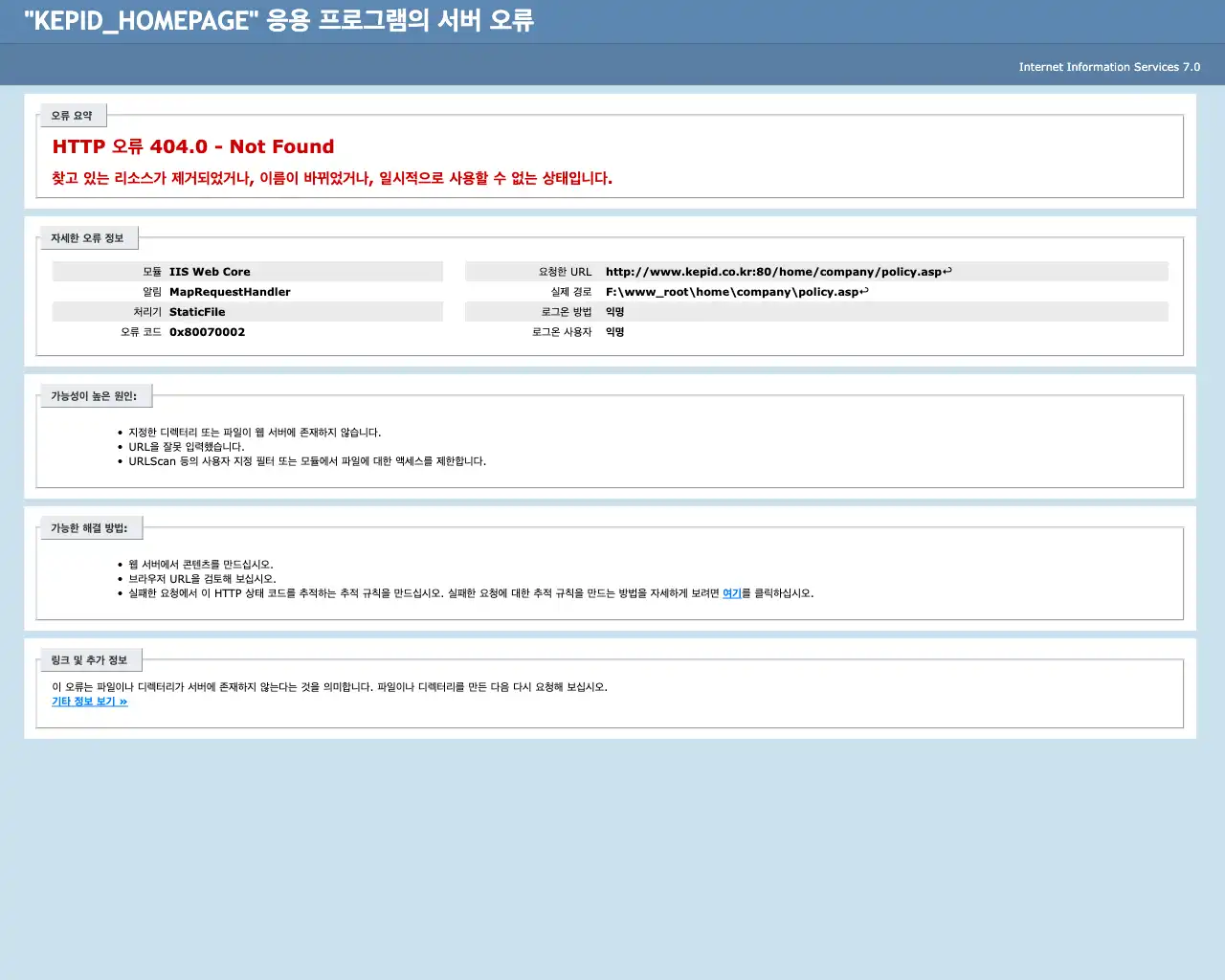Click the 여기 hyperlink in solutions section
This screenshot has width=1225, height=980.
(x=732, y=593)
